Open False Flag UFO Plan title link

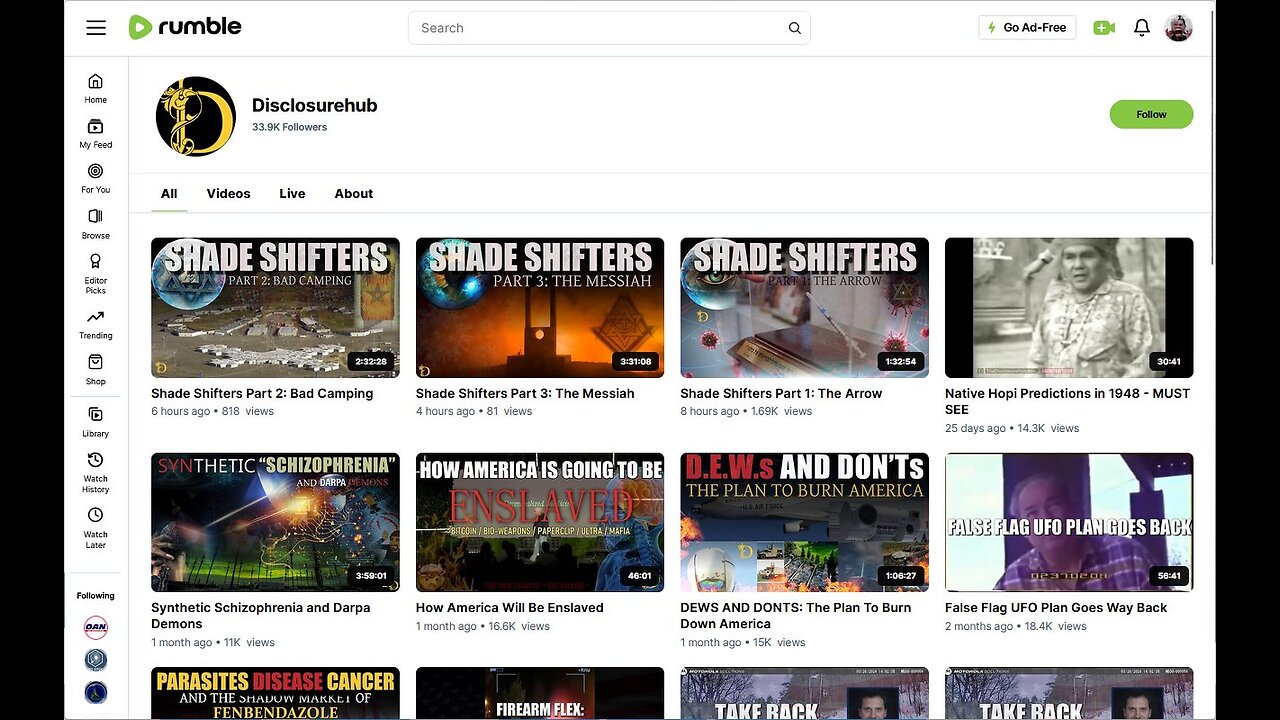tap(1056, 608)
